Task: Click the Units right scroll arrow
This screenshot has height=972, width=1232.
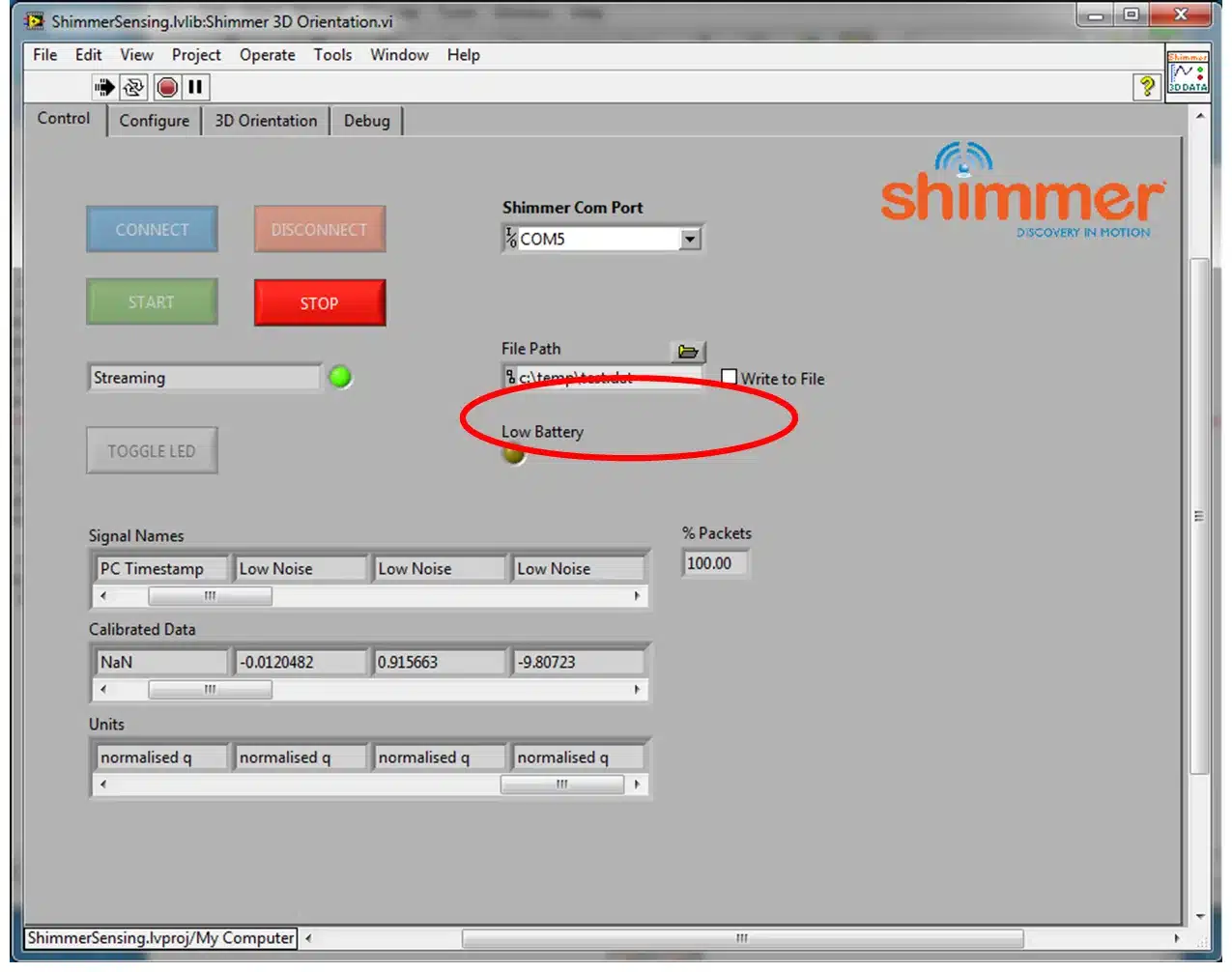Action: click(x=637, y=785)
